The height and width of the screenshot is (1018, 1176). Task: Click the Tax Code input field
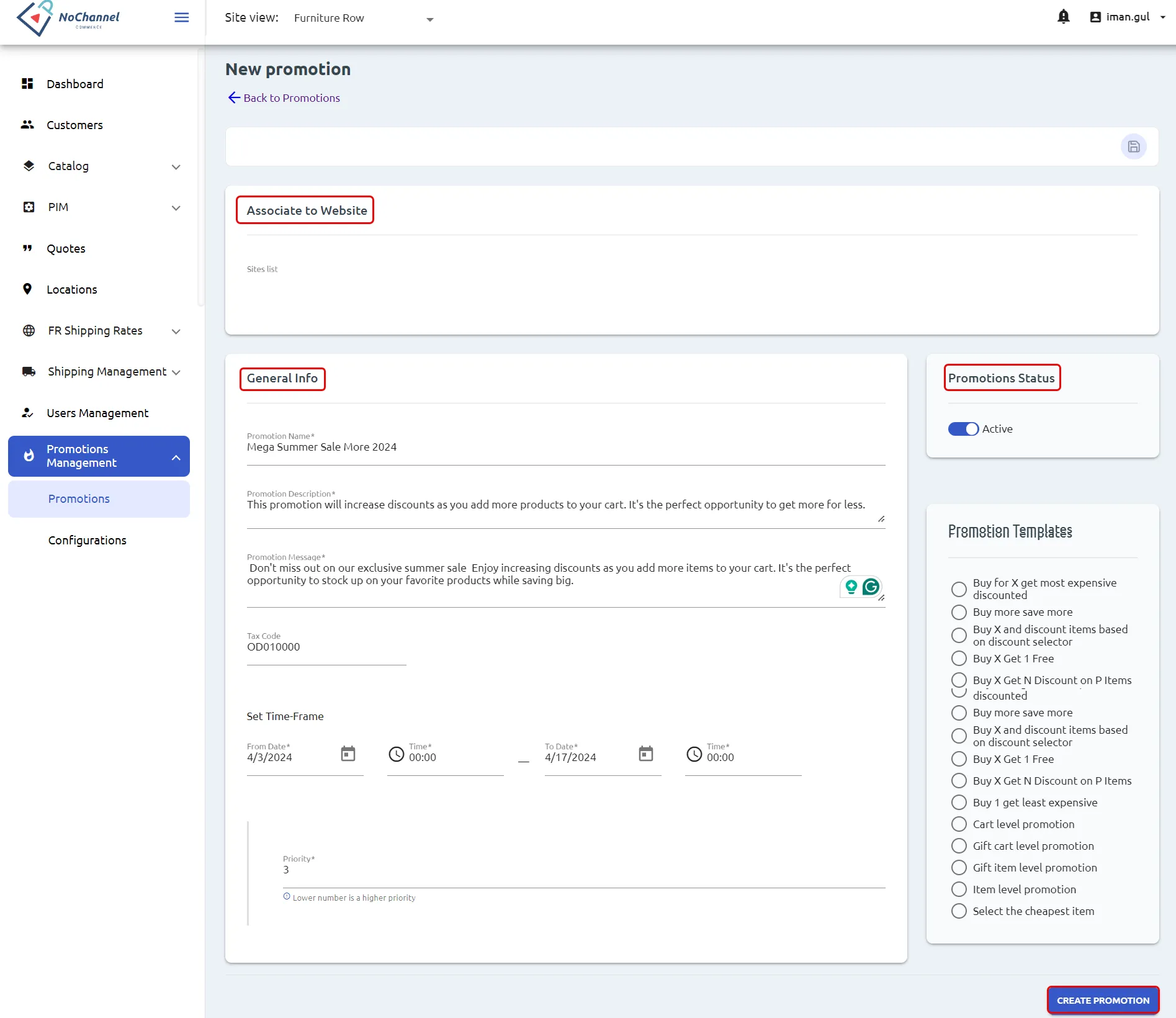pyautogui.click(x=326, y=647)
